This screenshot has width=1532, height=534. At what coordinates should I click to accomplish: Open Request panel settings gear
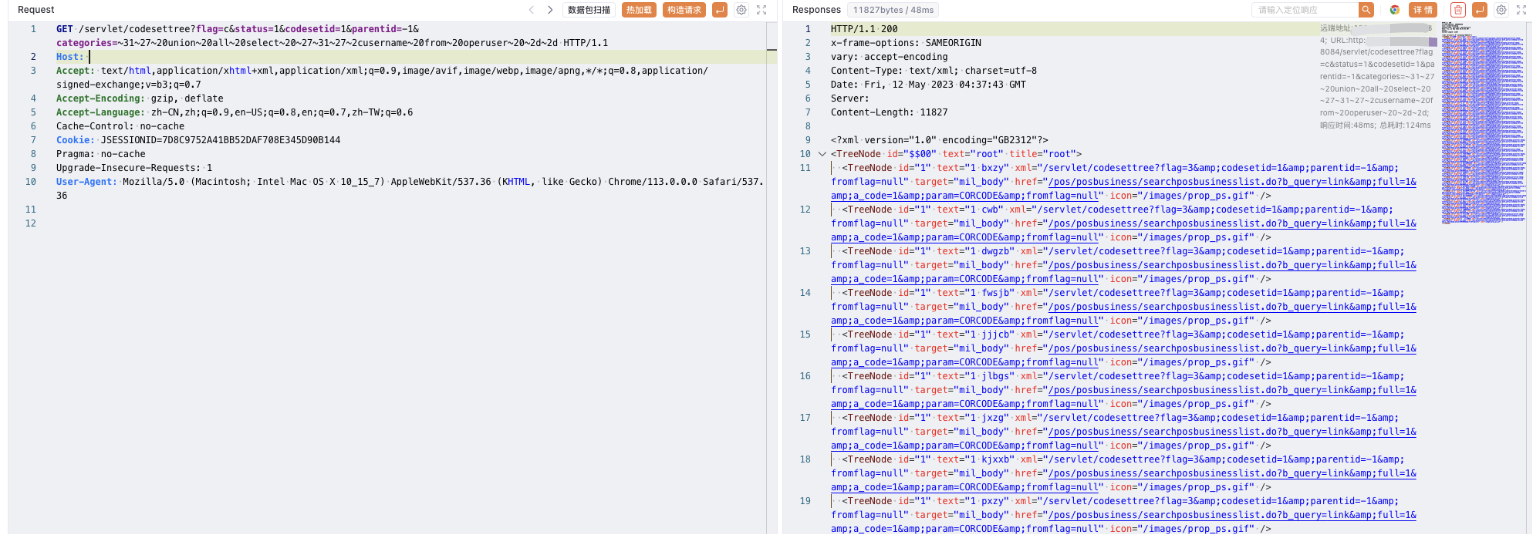741,10
